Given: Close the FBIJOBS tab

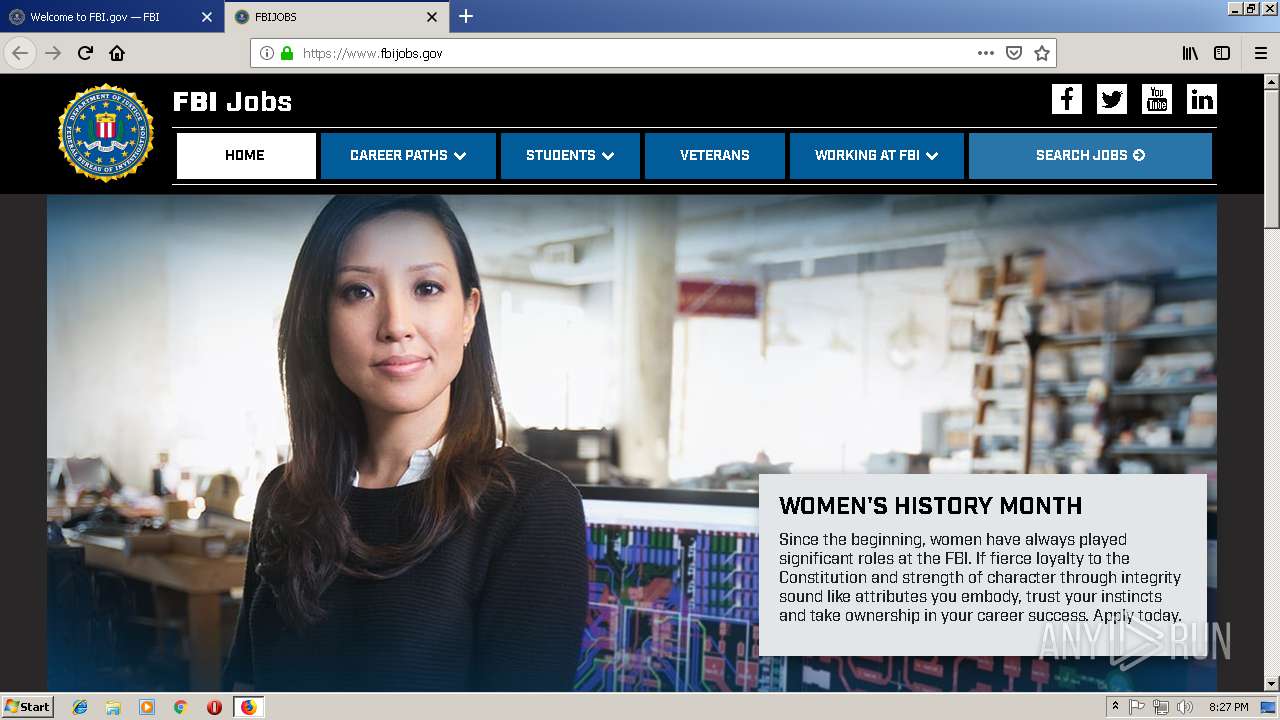Looking at the screenshot, I should click(x=432, y=17).
